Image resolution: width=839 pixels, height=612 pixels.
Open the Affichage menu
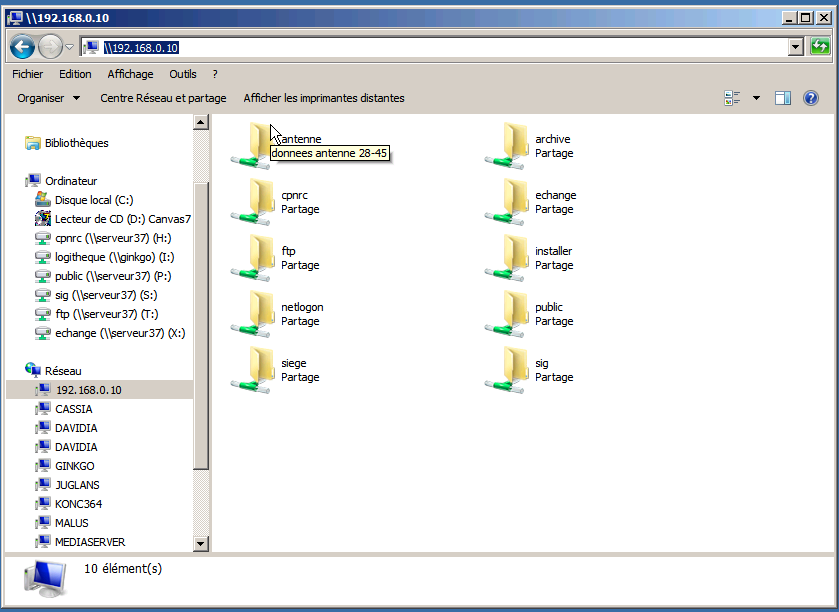[130, 74]
